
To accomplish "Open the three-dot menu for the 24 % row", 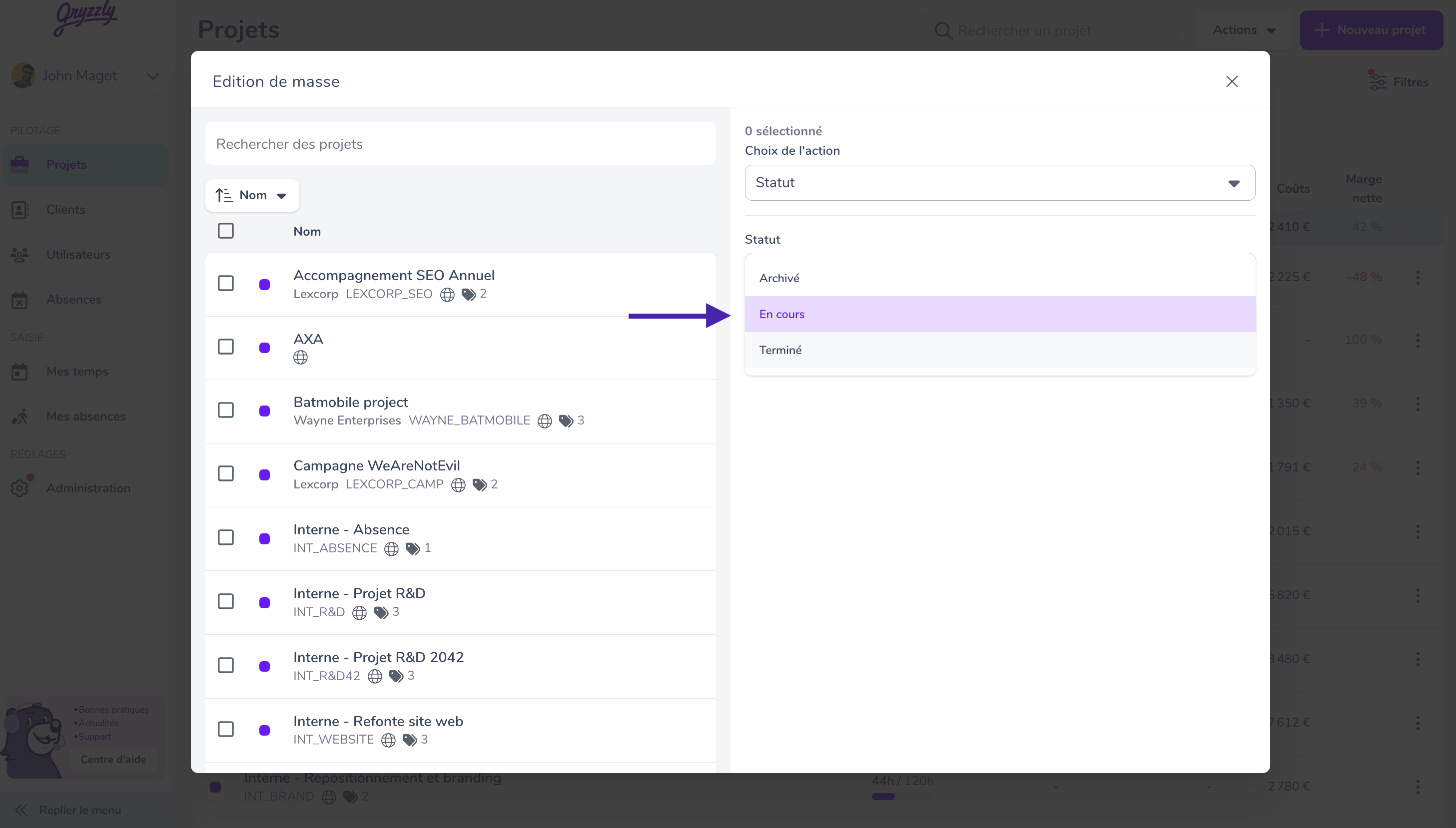I will tap(1418, 468).
